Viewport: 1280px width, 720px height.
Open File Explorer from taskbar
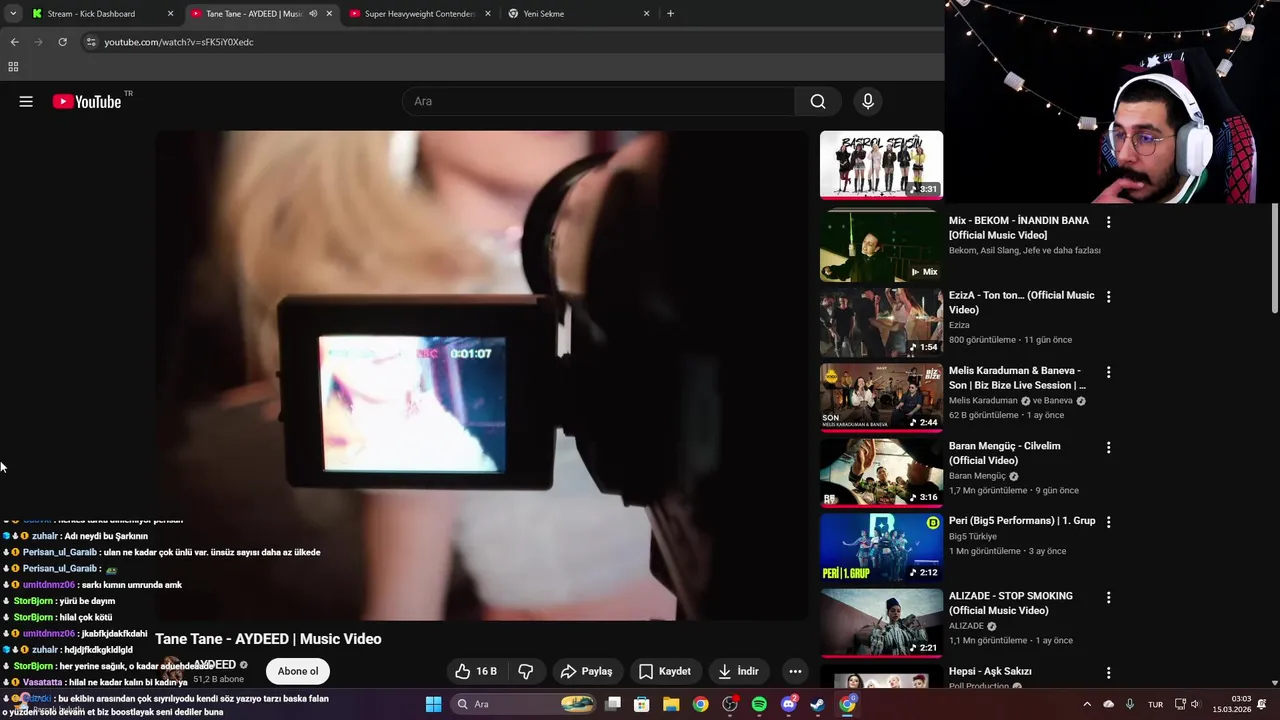[671, 704]
